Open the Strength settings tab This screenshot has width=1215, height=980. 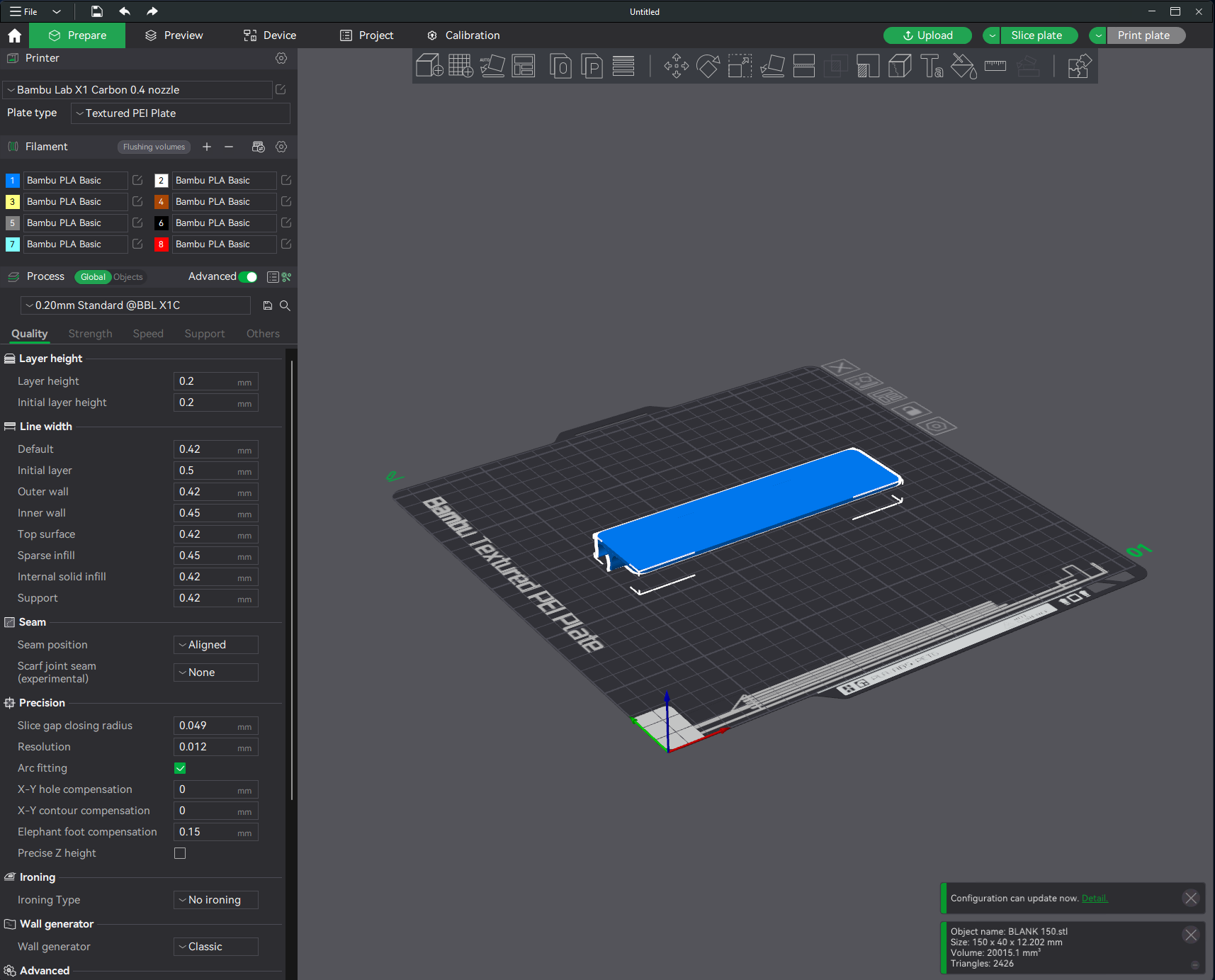point(90,334)
